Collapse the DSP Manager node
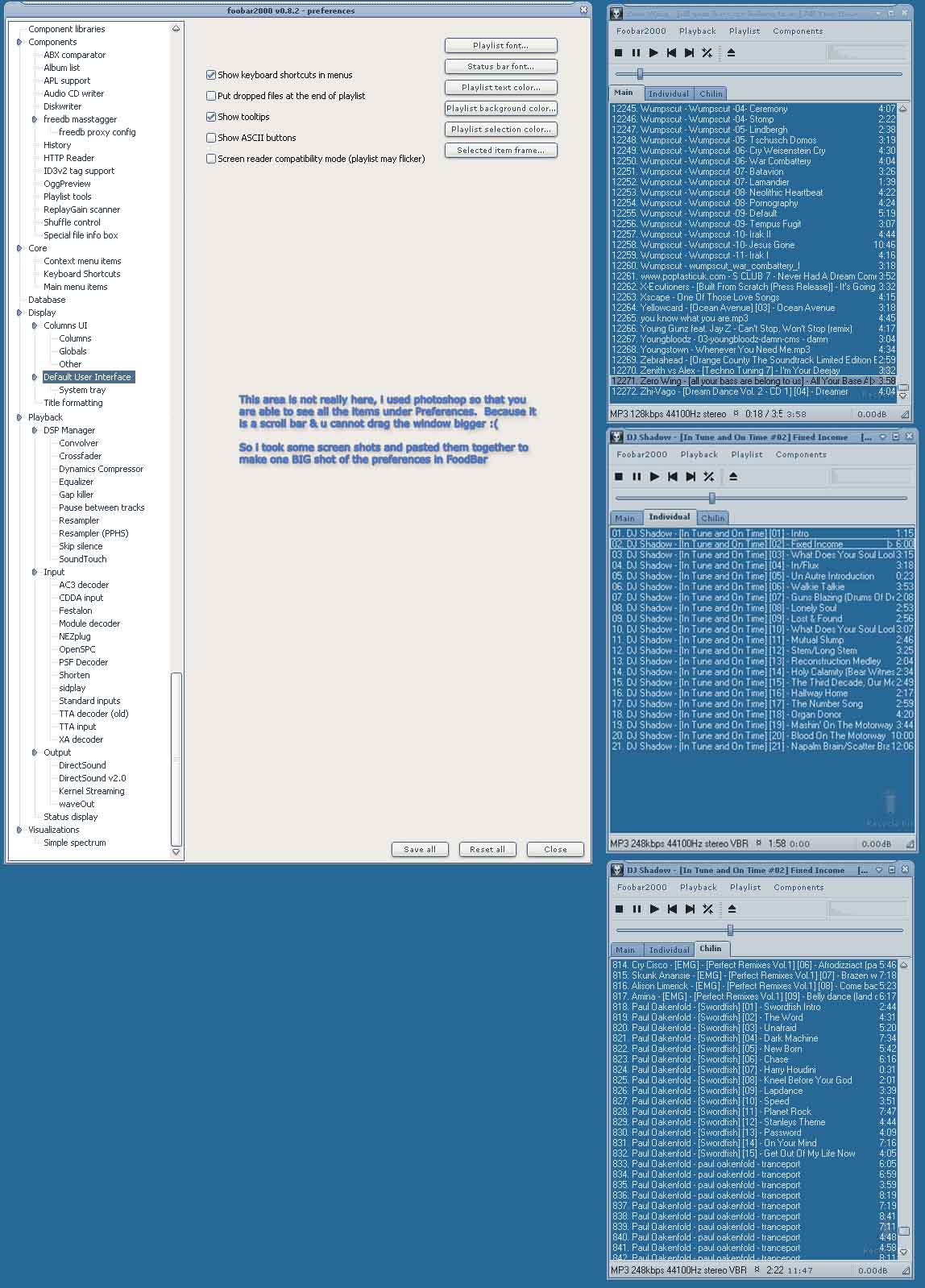925x1288 pixels. click(x=35, y=430)
